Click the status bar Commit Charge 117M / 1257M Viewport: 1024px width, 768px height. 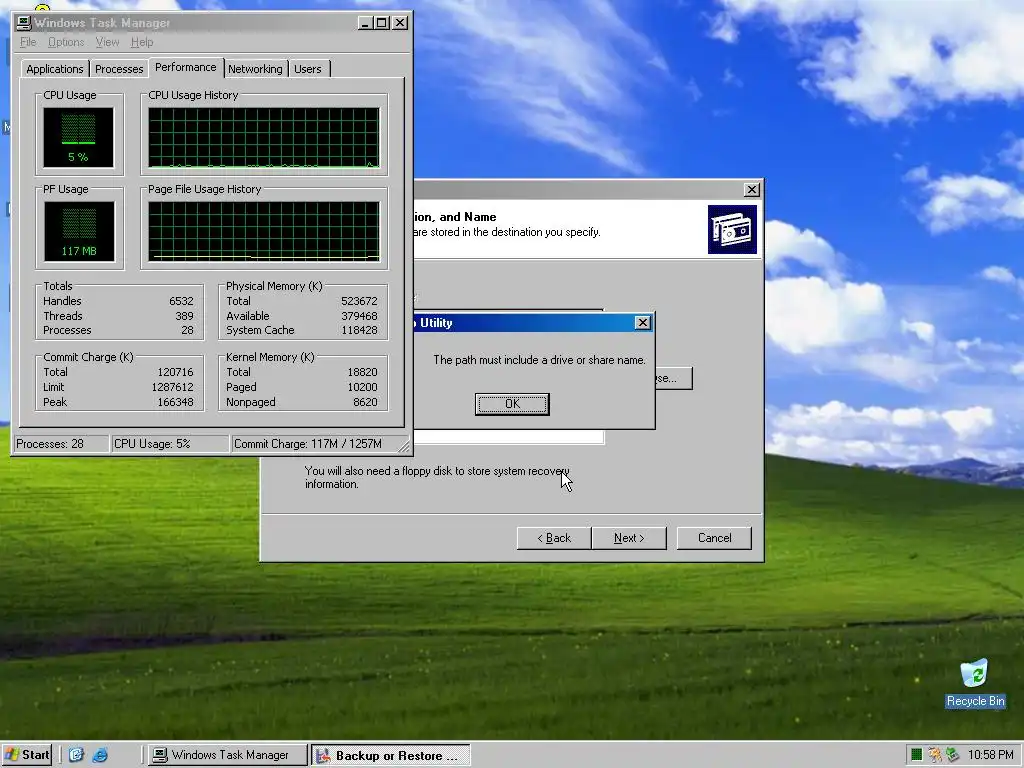click(x=317, y=444)
